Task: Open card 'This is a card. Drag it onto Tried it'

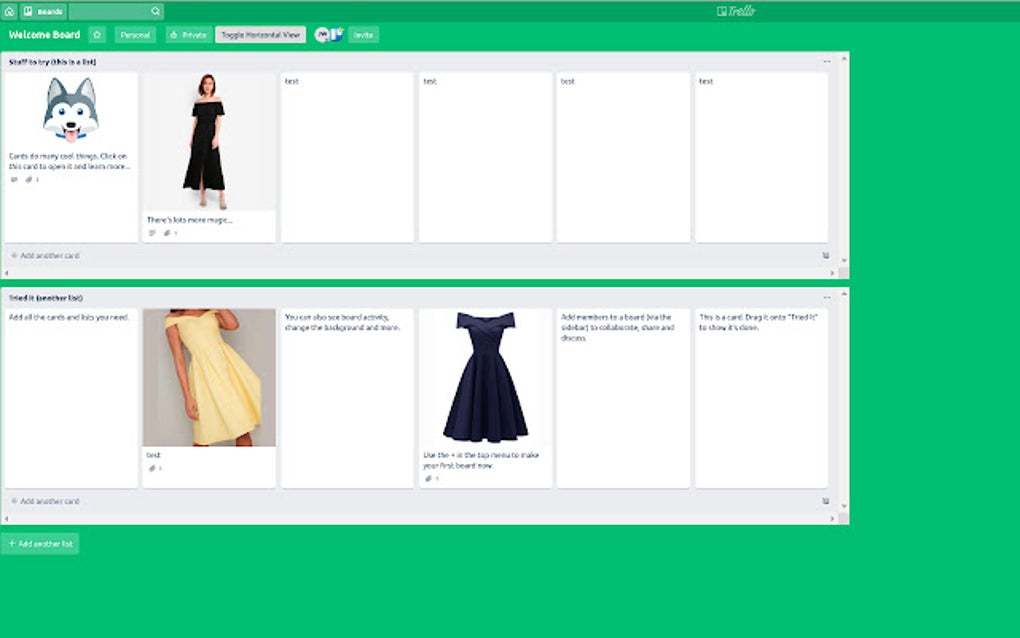Action: pos(761,398)
